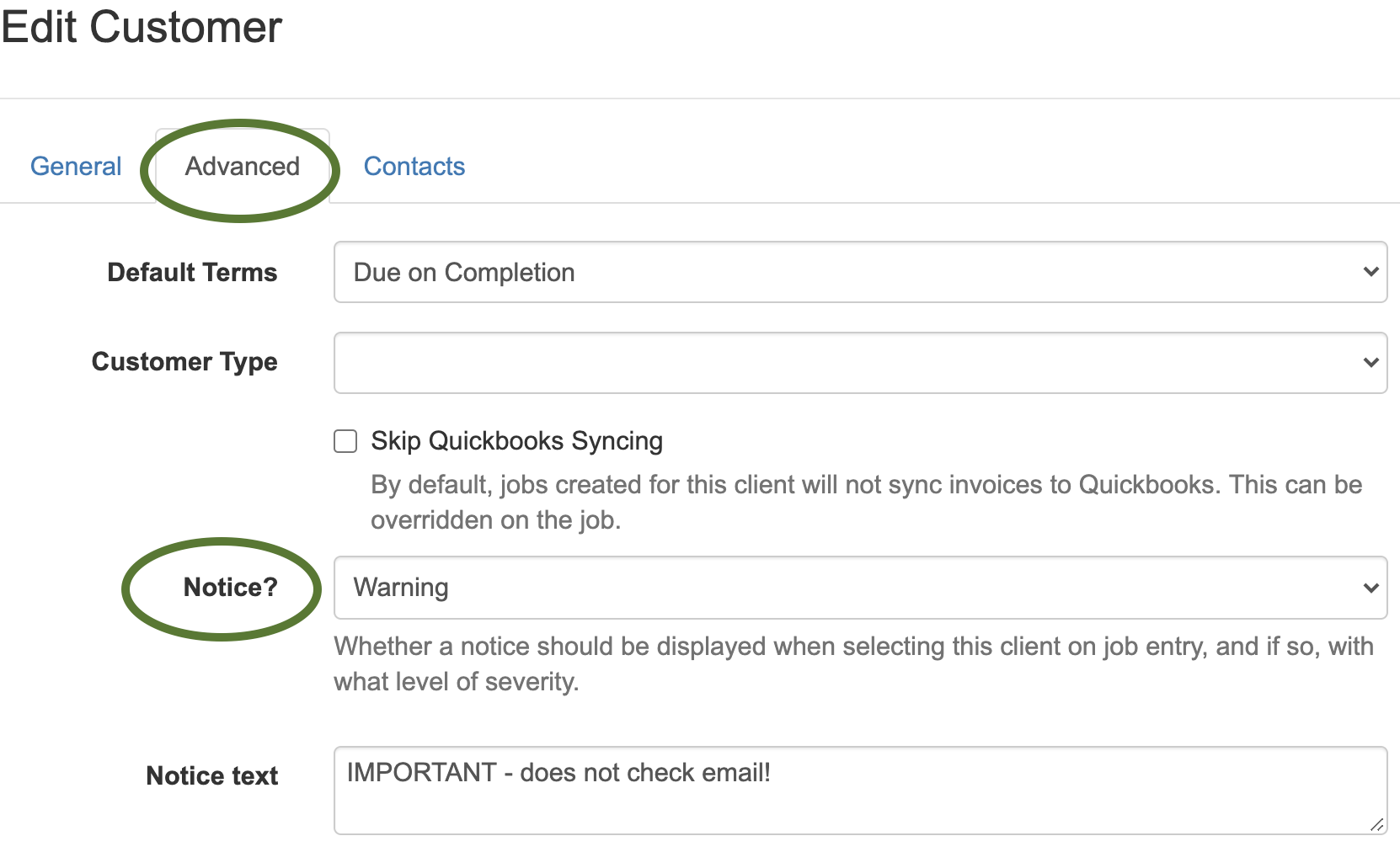Click inside the Notice text field
1400x852 pixels.
[860, 791]
